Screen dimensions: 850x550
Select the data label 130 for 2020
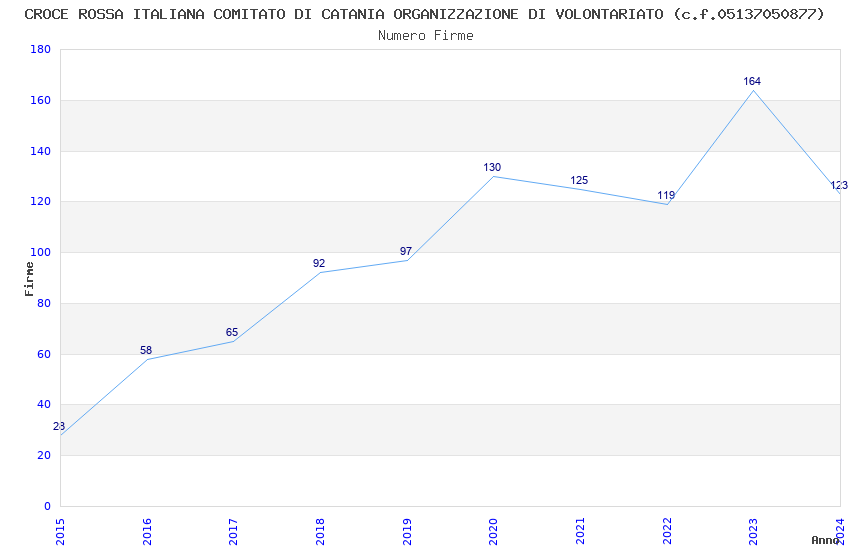[x=492, y=167]
